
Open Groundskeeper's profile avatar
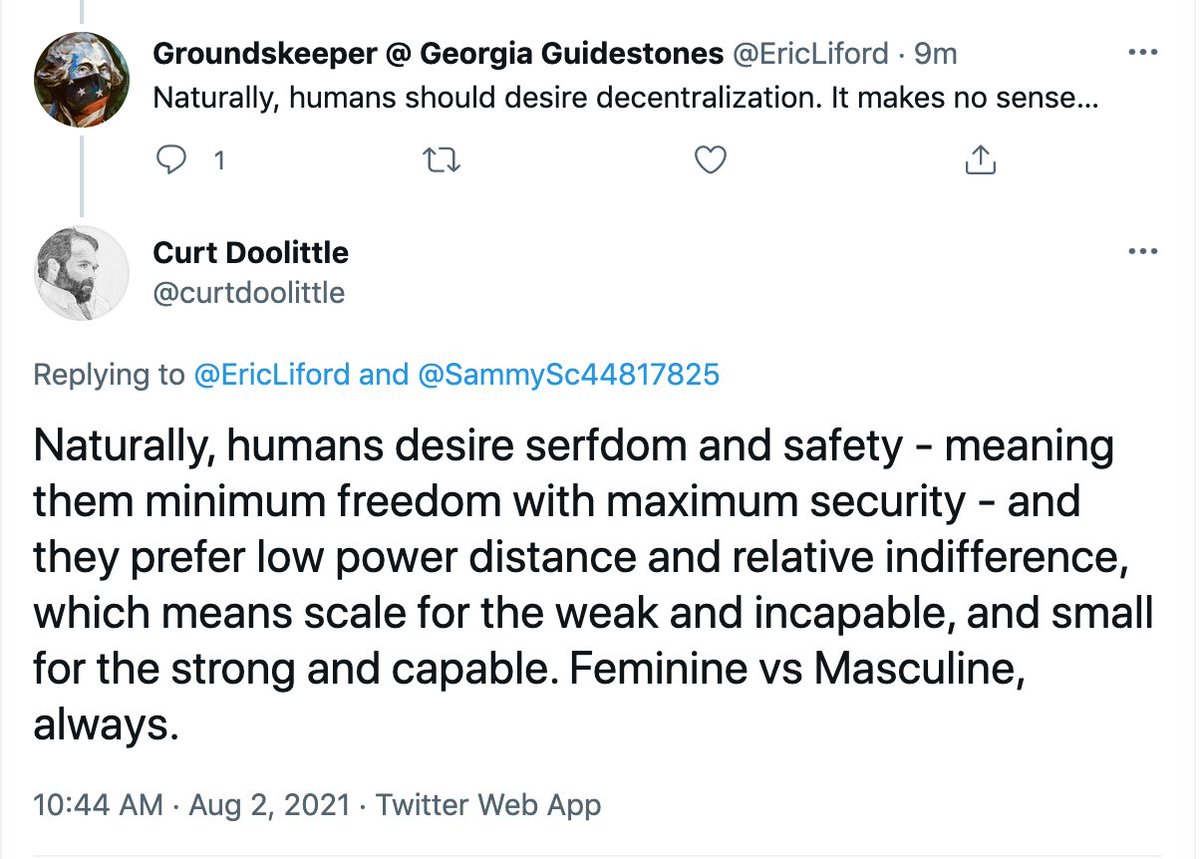tap(80, 80)
